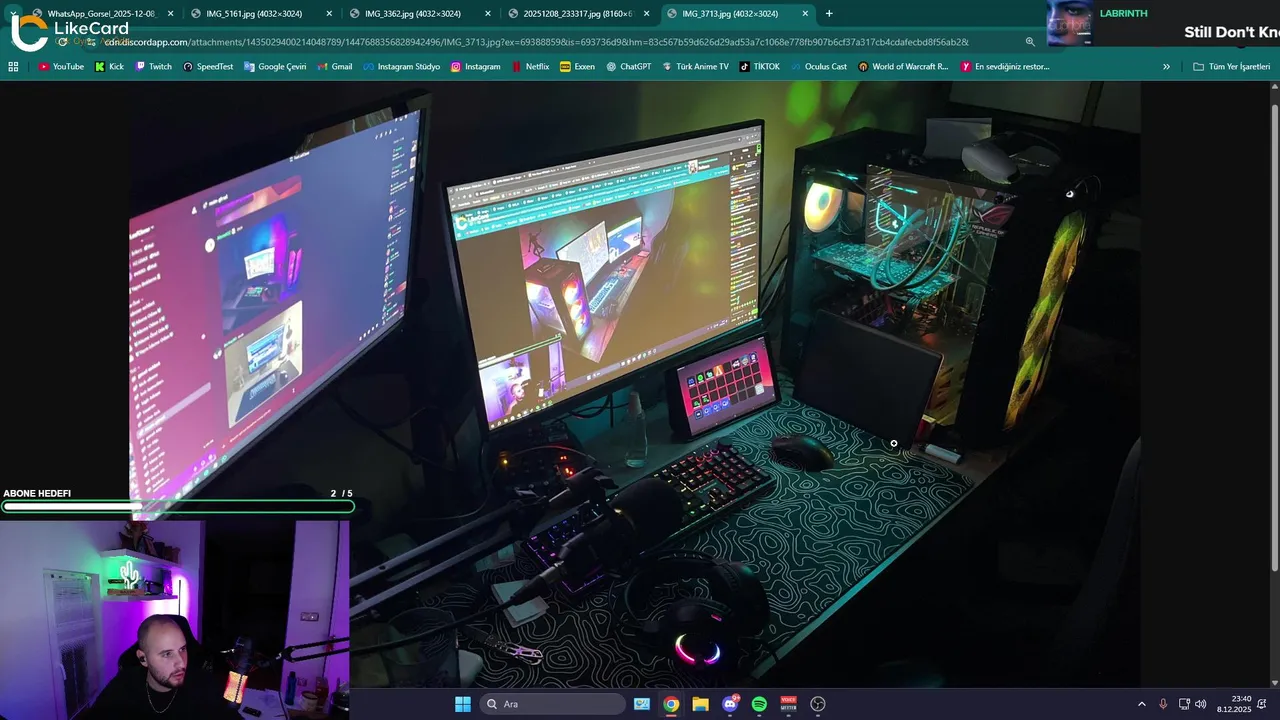Expand the hidden system tray icons
The image size is (1280, 720).
[1142, 704]
